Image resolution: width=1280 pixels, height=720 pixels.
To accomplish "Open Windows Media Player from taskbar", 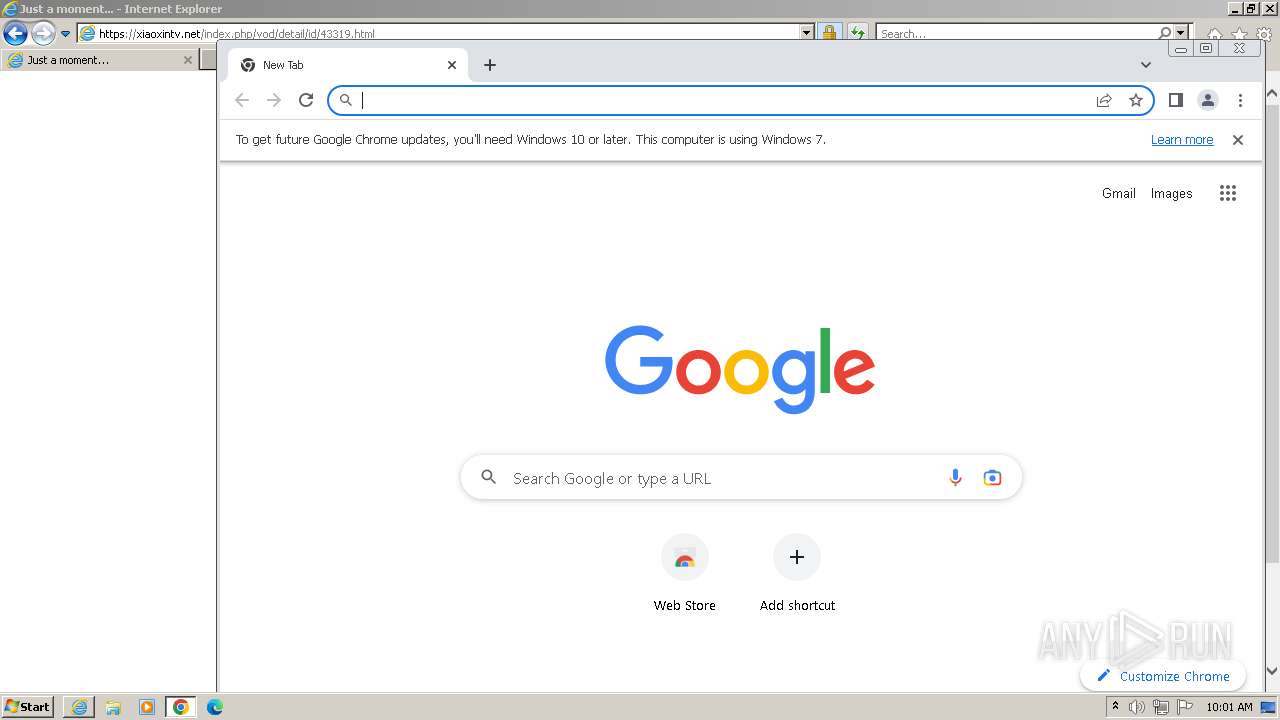I will 147,707.
